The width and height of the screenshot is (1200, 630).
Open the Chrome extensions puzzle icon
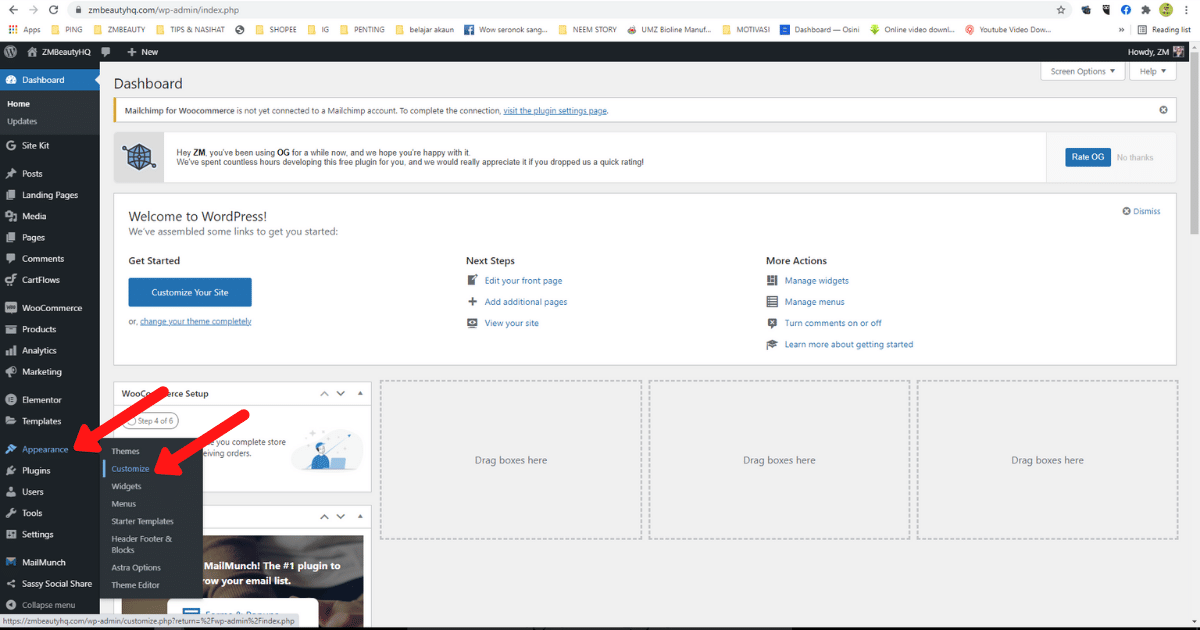[1145, 9]
